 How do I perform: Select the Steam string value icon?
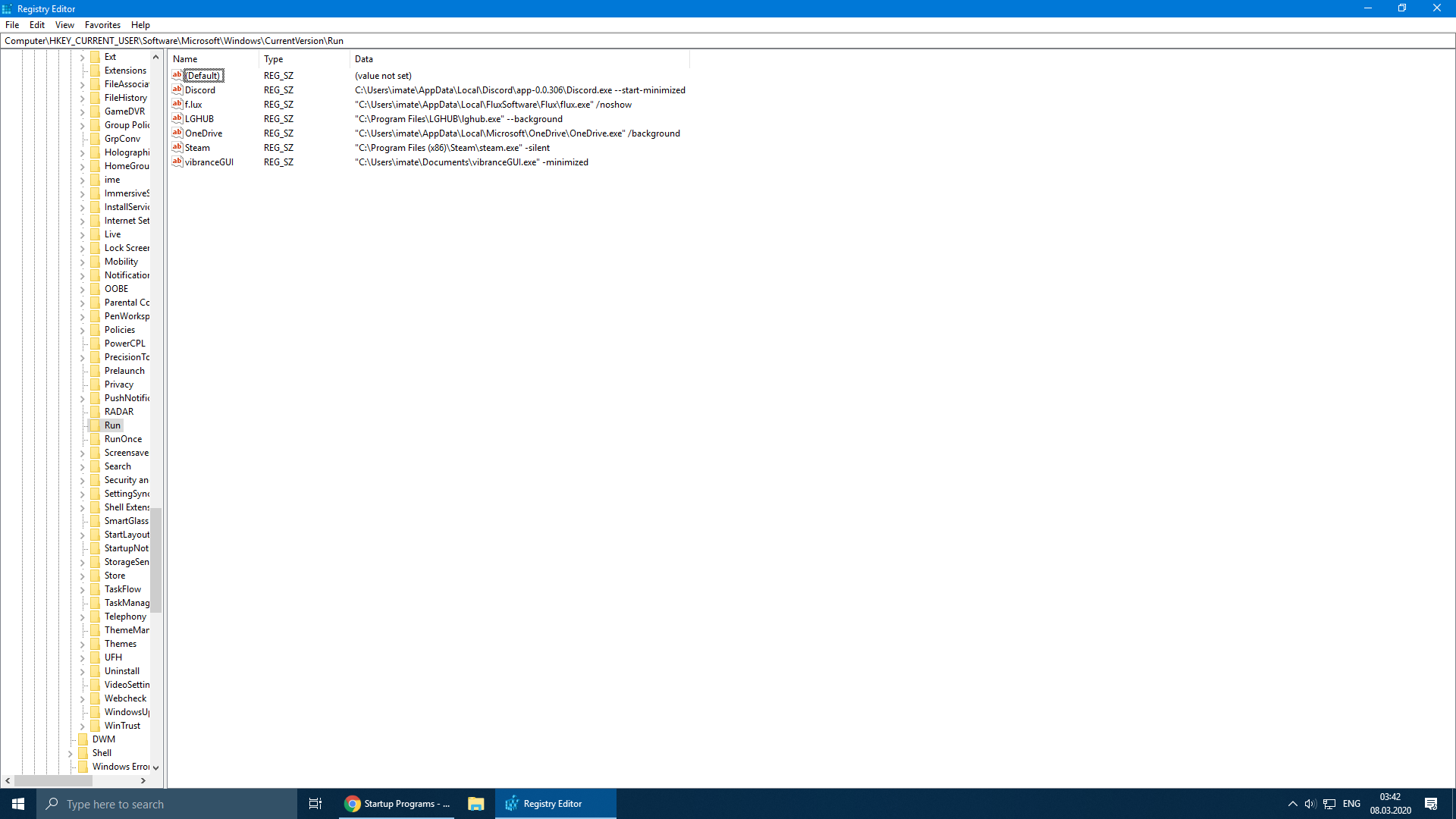tap(177, 147)
